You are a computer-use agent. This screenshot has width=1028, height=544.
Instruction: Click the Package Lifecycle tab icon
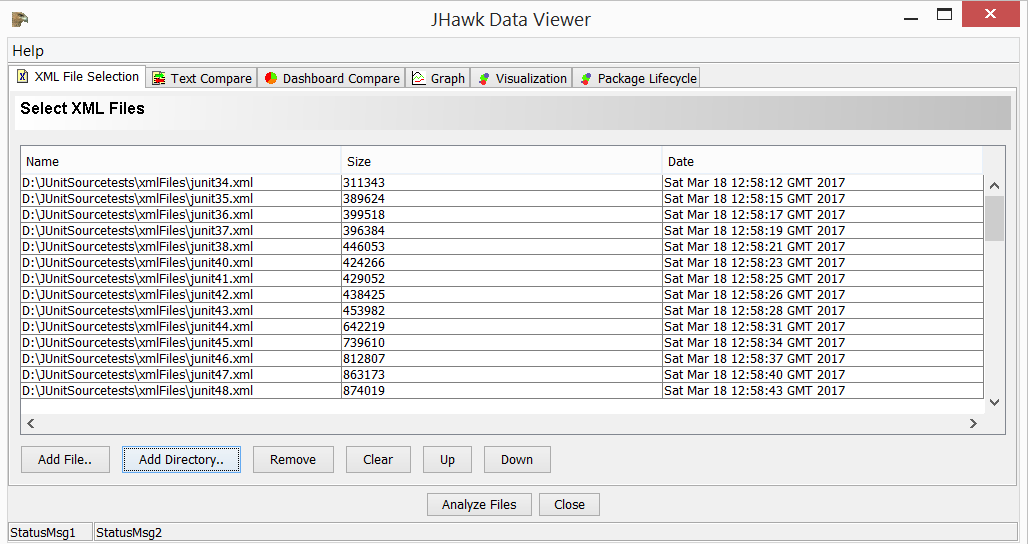[x=586, y=79]
